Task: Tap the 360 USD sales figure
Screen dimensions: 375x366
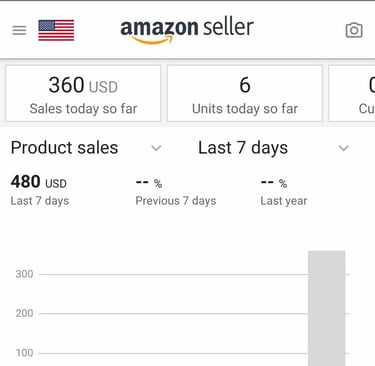Action: click(x=83, y=85)
